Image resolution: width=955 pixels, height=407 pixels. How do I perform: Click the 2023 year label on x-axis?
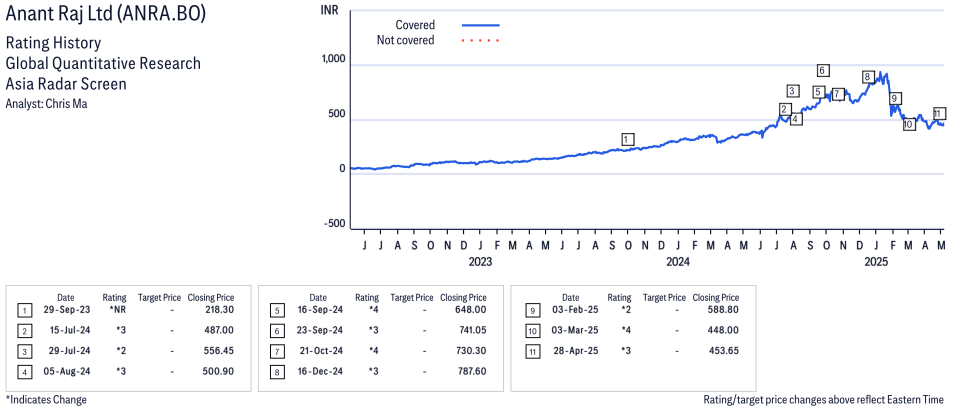480,261
